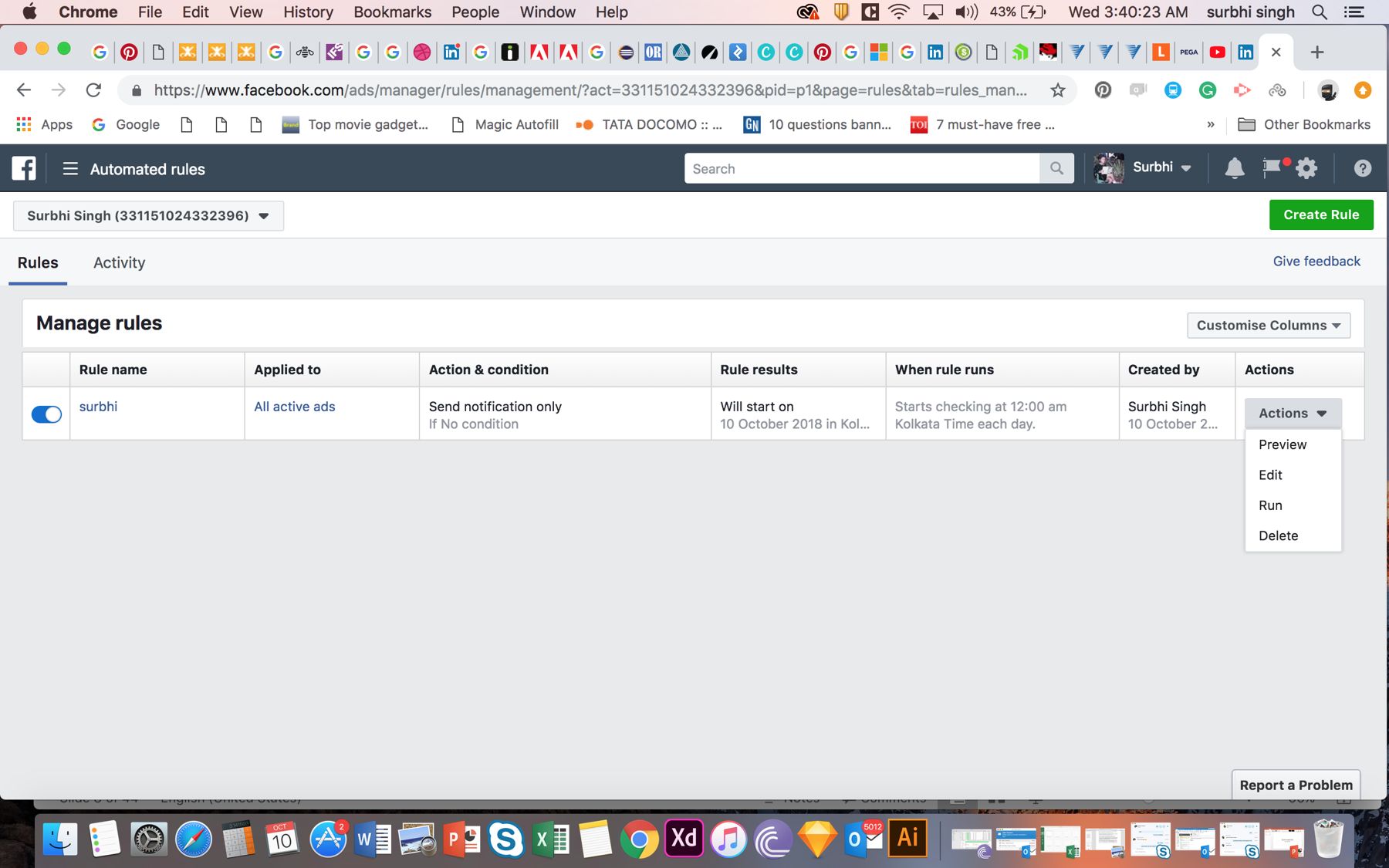Screen dimensions: 1389x868
Task: Click the Grammarly extension icon
Action: coord(1208,90)
